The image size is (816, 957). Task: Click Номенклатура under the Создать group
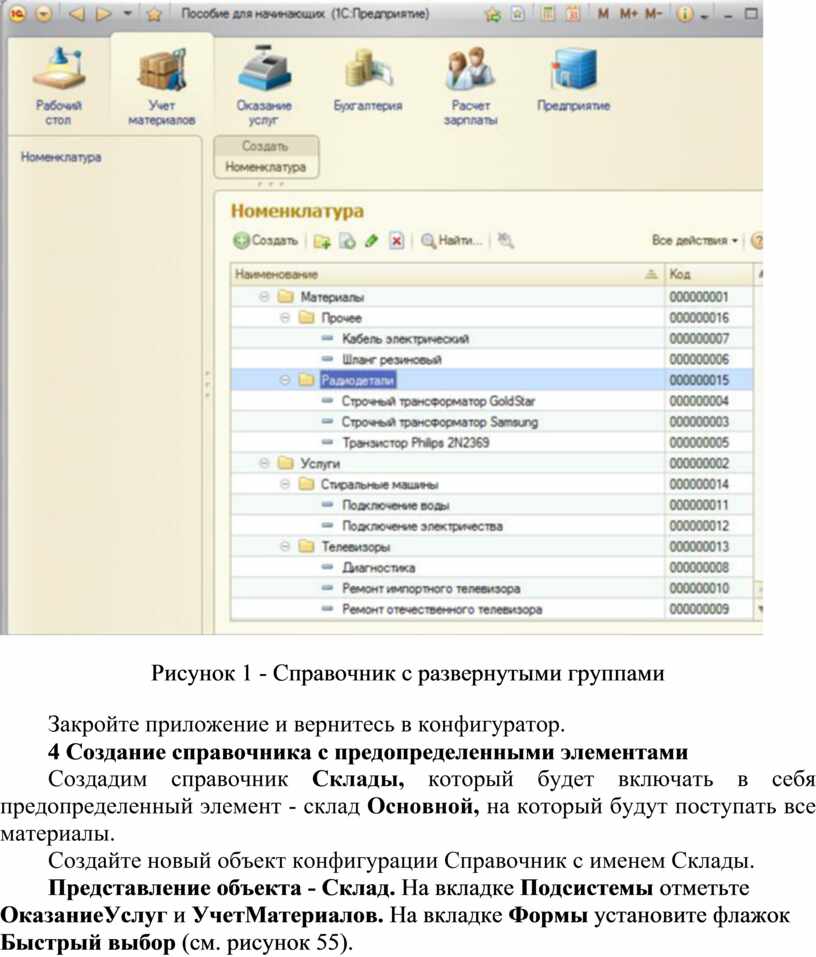[x=265, y=167]
